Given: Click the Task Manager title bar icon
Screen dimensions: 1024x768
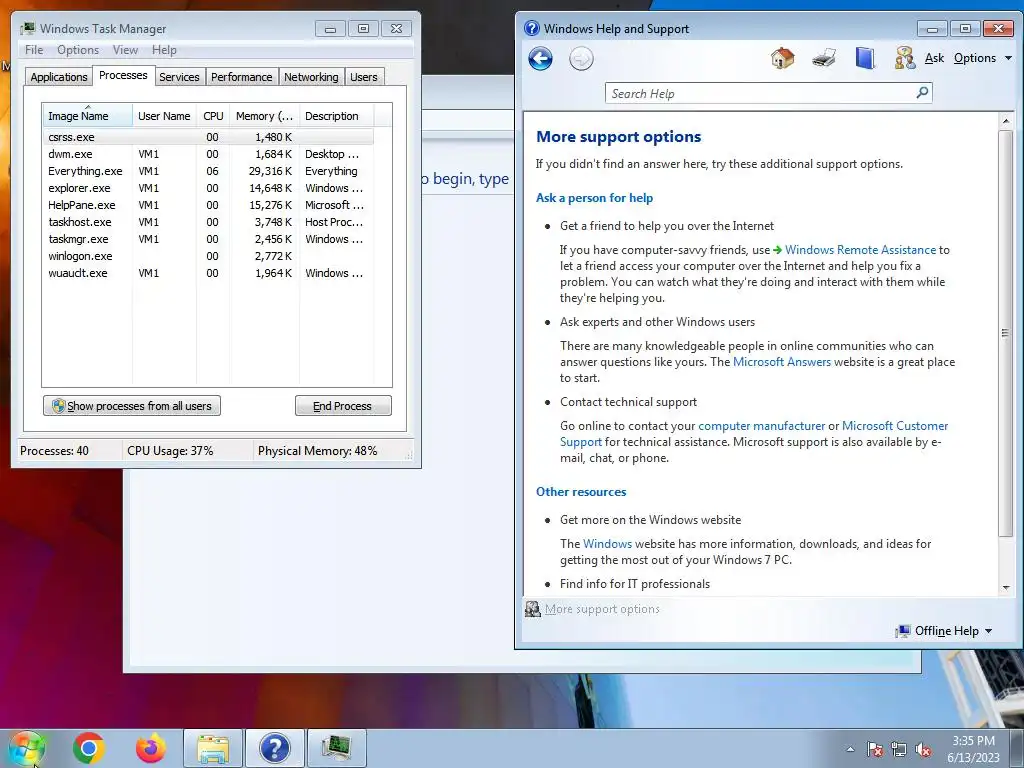Looking at the screenshot, I should [x=27, y=28].
